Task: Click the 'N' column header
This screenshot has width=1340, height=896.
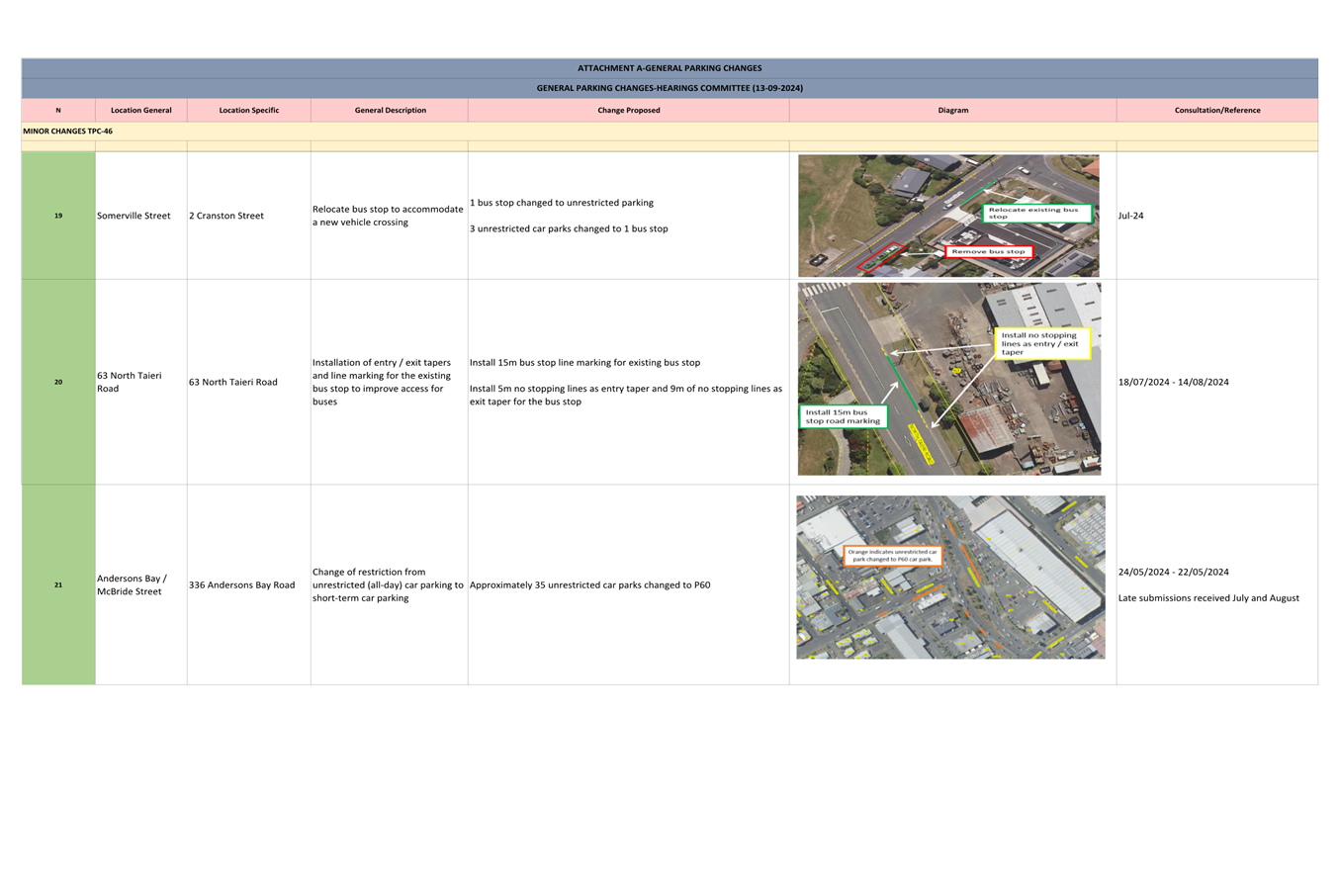Action: (58, 110)
